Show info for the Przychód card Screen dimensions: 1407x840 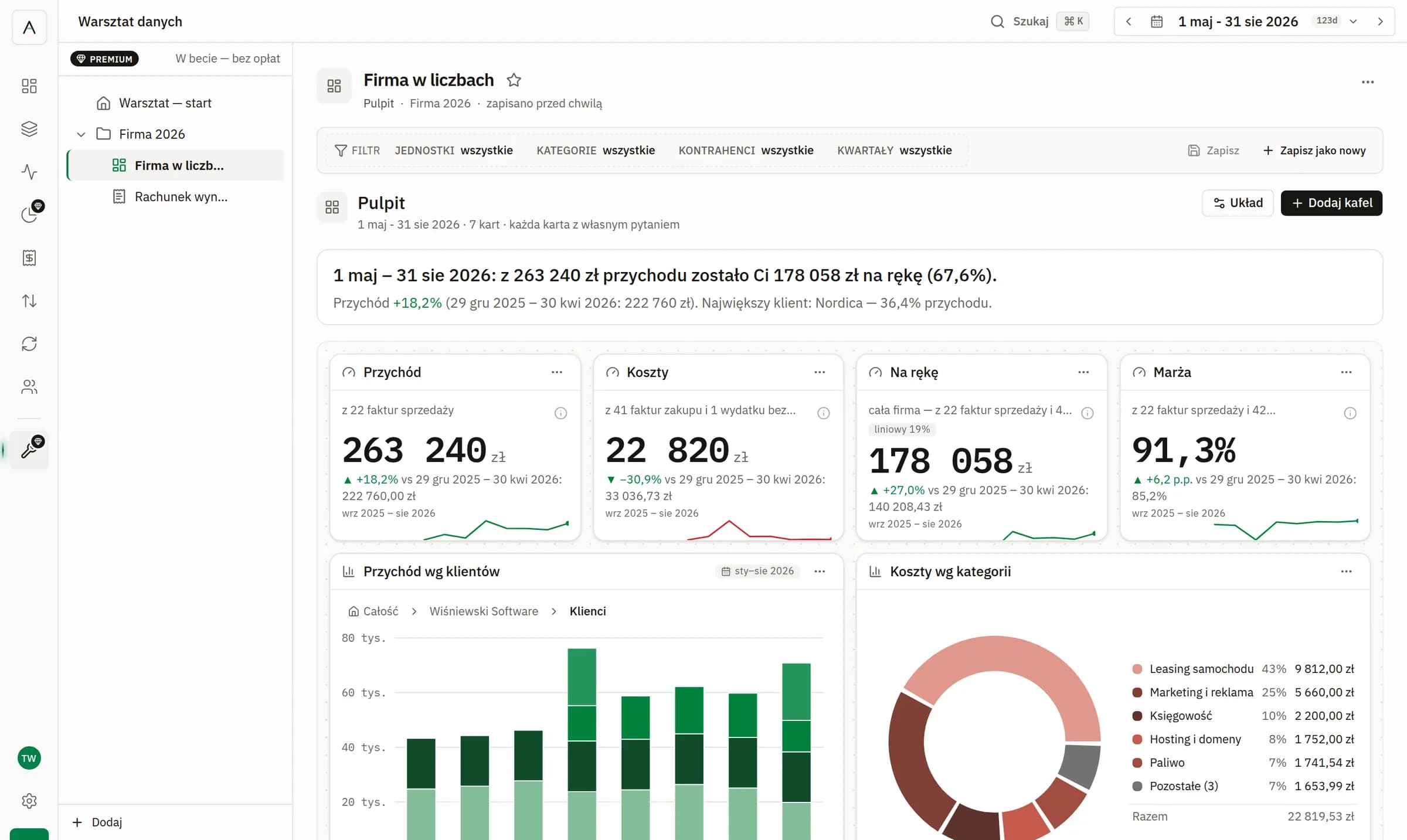coord(560,413)
